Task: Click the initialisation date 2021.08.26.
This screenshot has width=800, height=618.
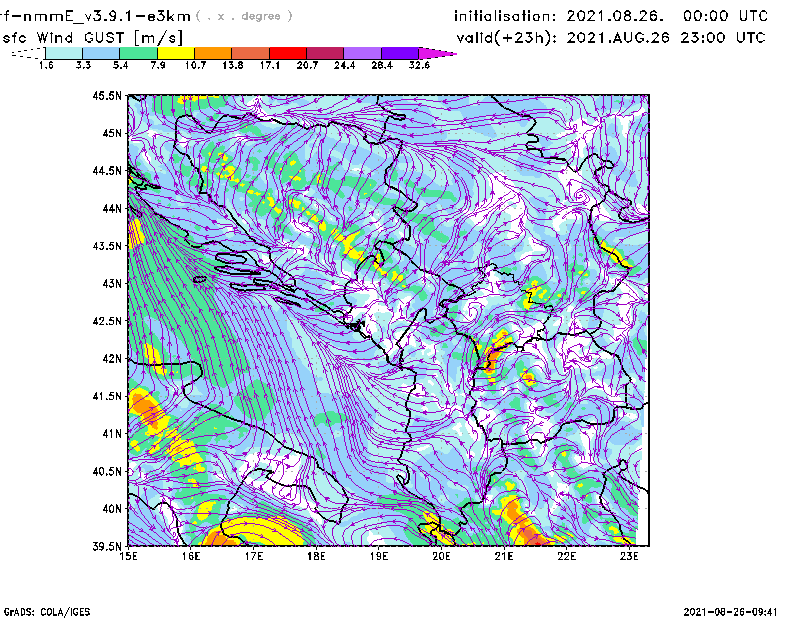Action: [615, 16]
